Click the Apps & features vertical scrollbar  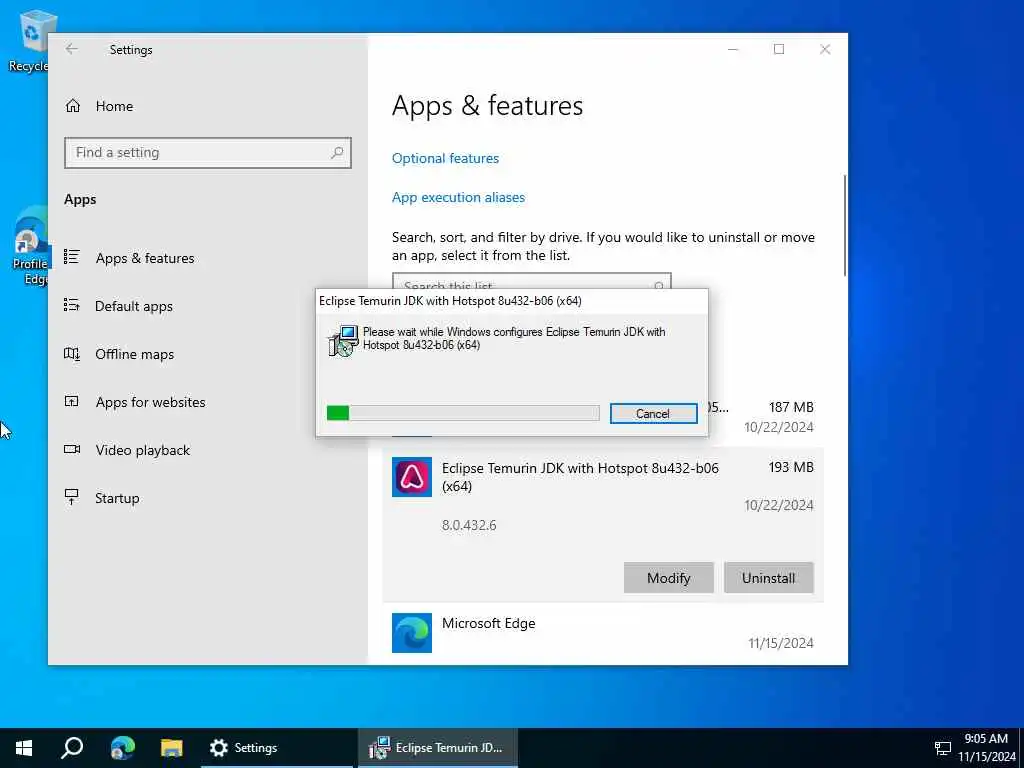click(844, 225)
